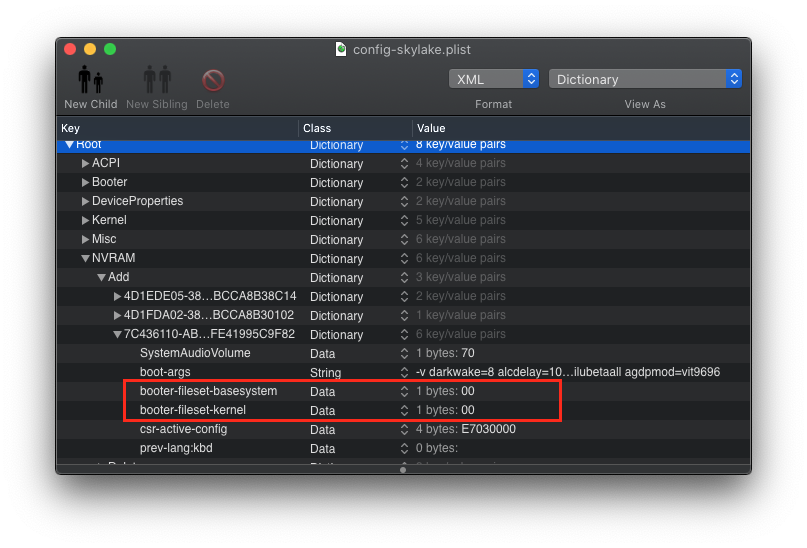Screen dimensions: 807x548
Task: Click the Key column header
Action: (x=178, y=128)
